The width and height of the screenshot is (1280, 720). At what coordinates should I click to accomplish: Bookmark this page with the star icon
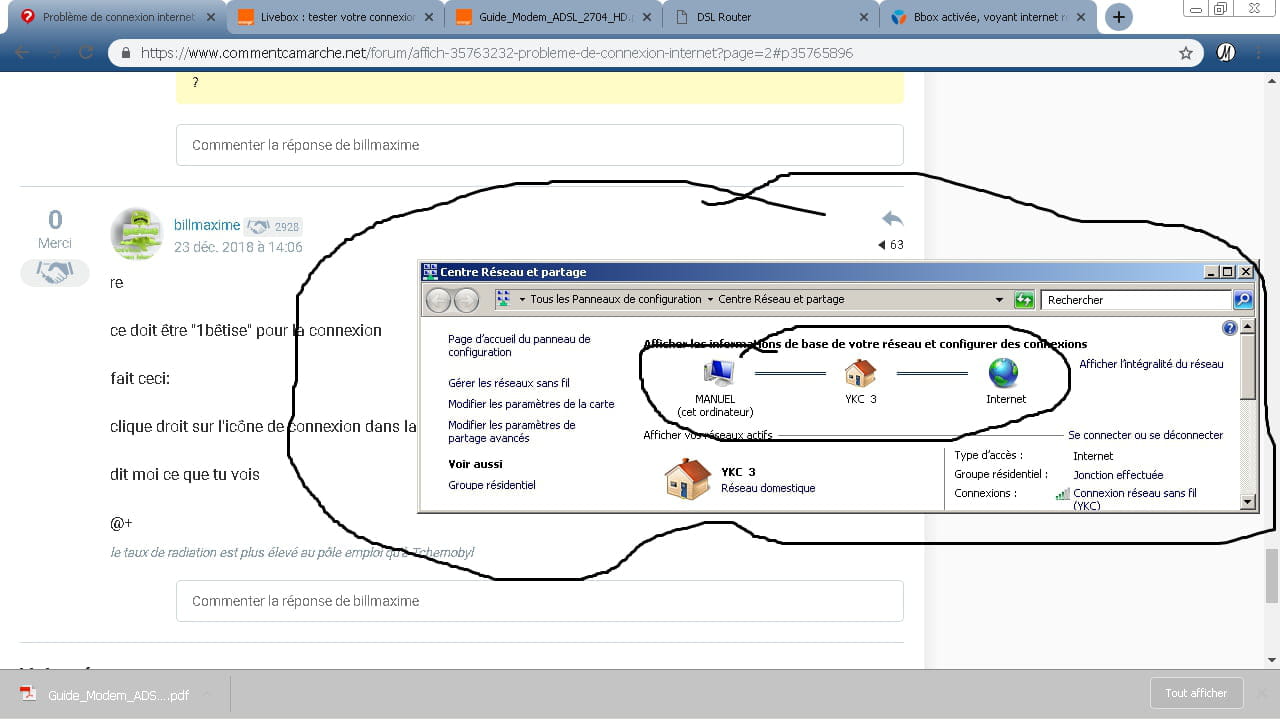[x=1186, y=53]
